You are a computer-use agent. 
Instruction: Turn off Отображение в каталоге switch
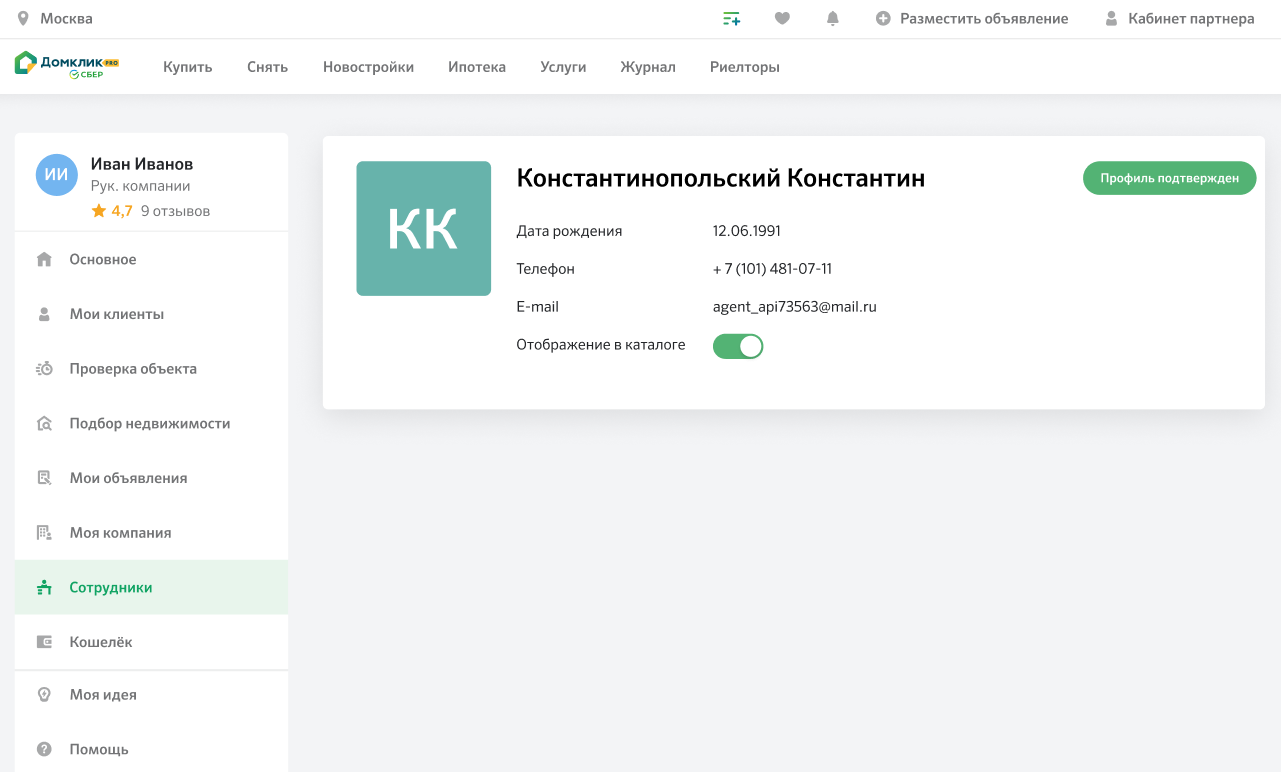[738, 346]
